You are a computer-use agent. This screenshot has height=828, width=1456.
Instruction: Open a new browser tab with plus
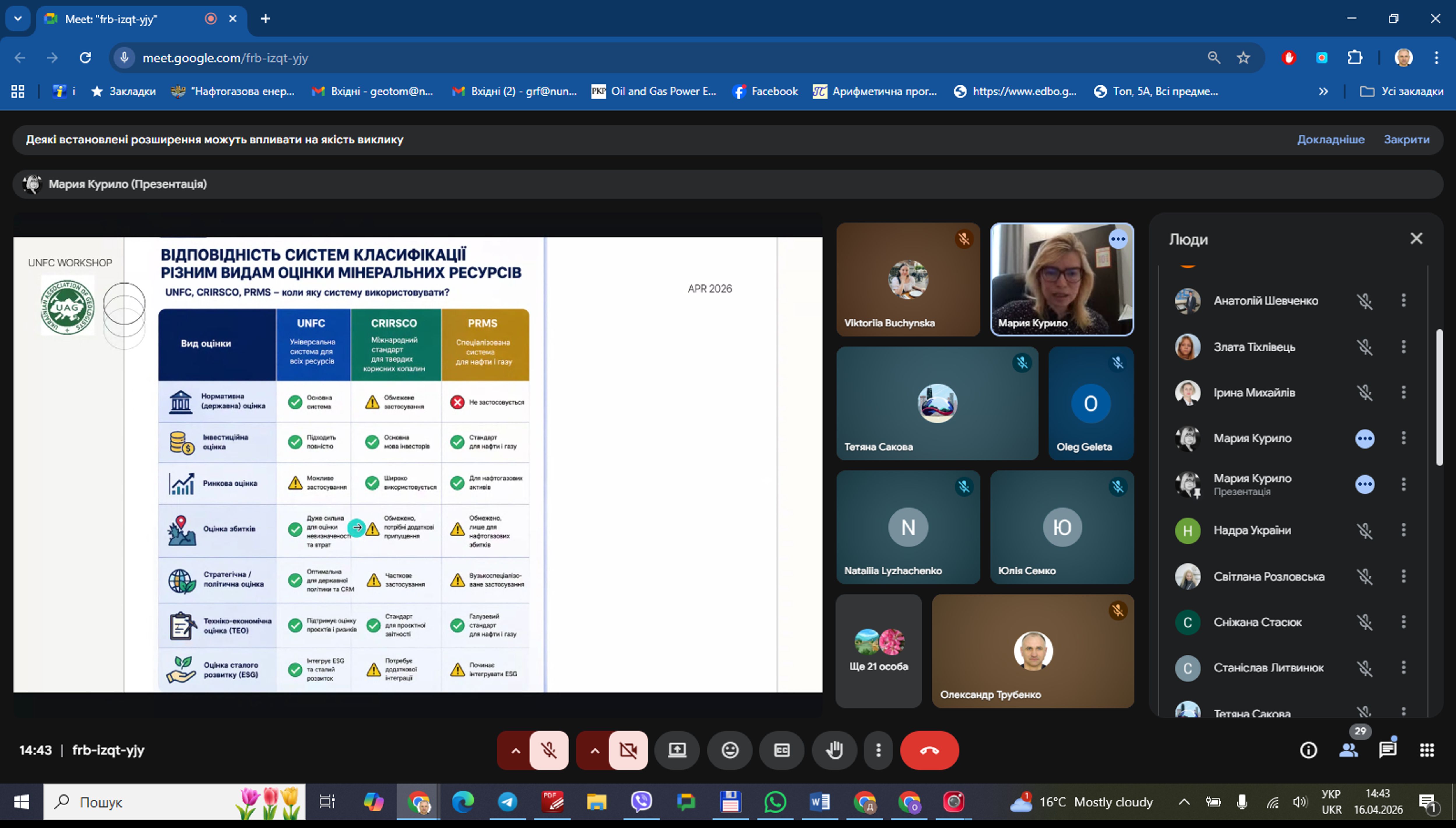click(265, 19)
